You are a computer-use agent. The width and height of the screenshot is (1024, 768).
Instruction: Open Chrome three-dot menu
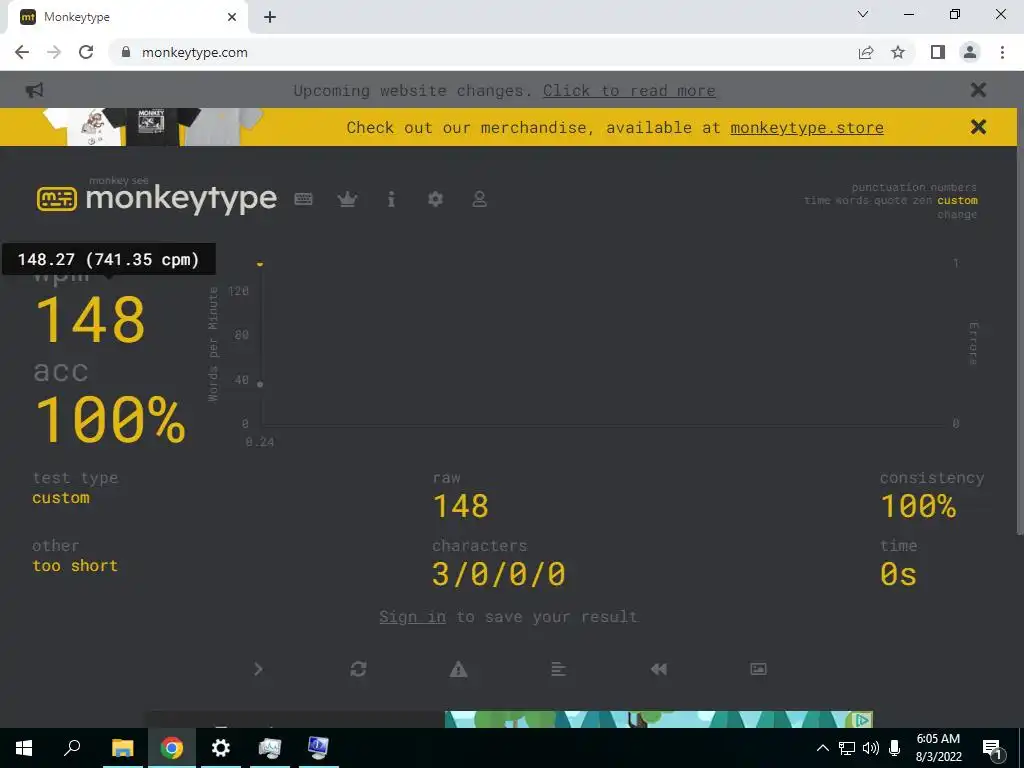point(1002,52)
